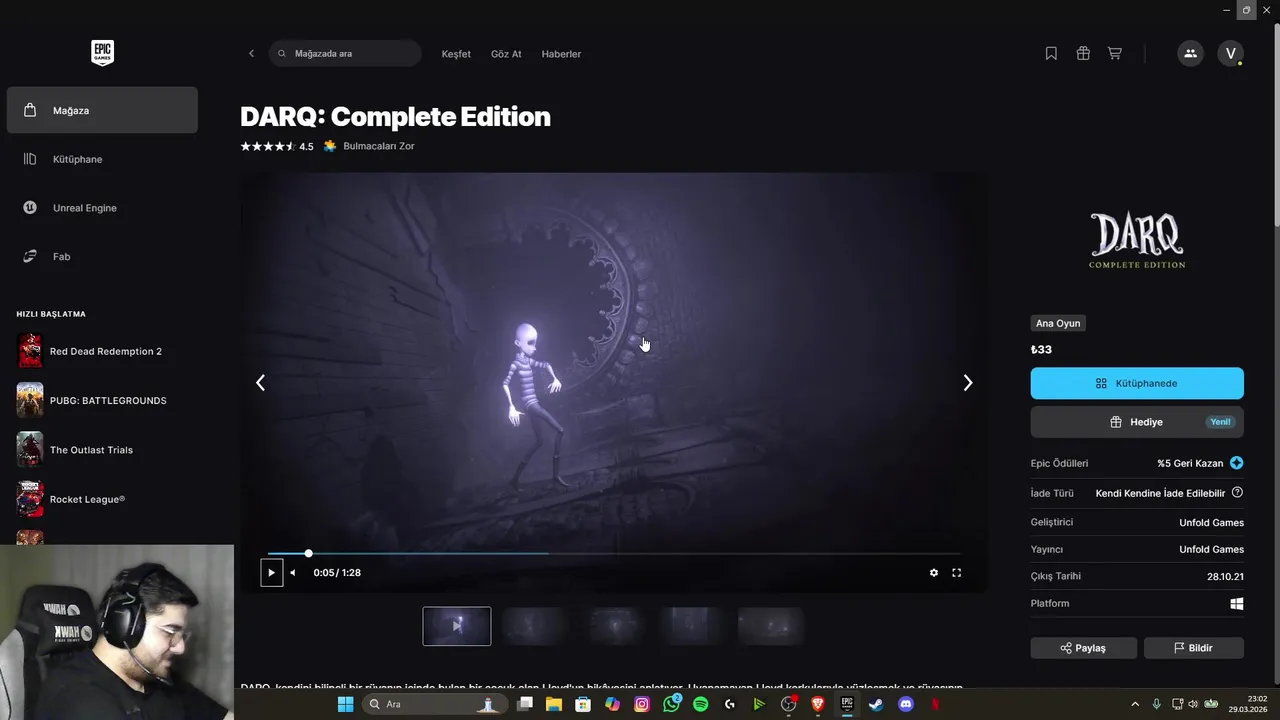Click the Windows platform icon
Viewport: 1280px width, 720px height.
tap(1237, 604)
